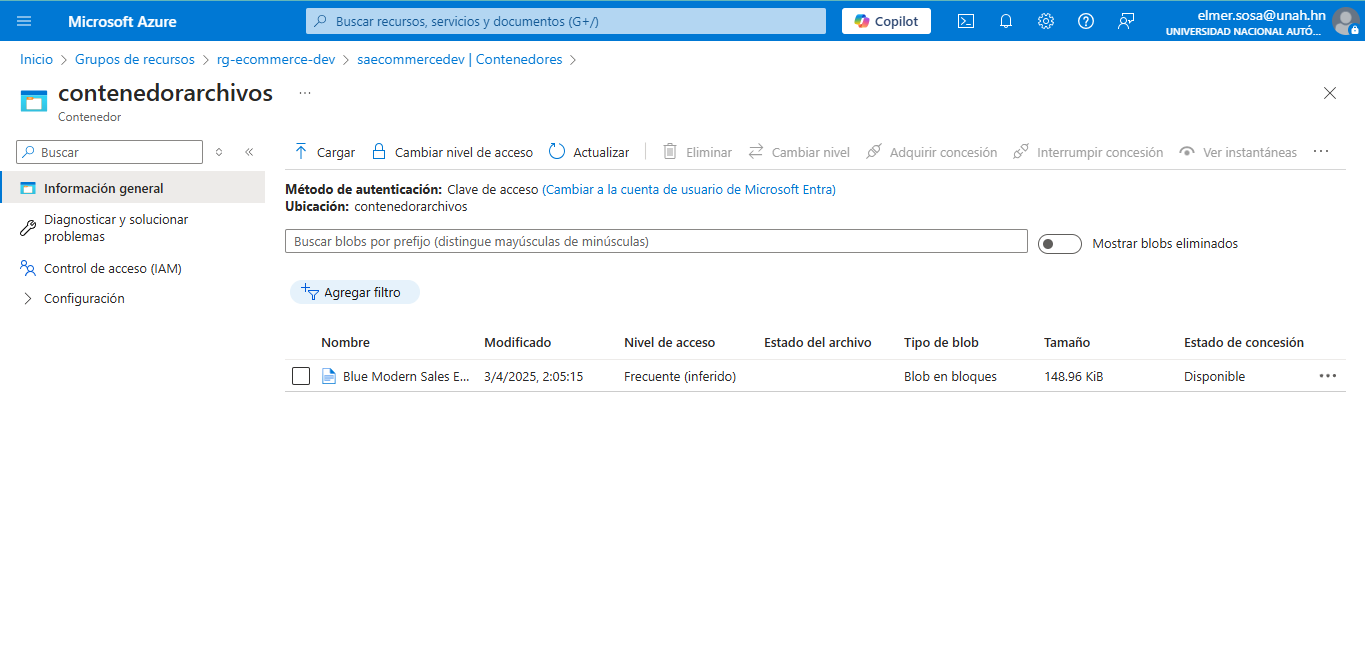Collapse the sidebar with the double chevron
1365x645 pixels.
click(249, 151)
